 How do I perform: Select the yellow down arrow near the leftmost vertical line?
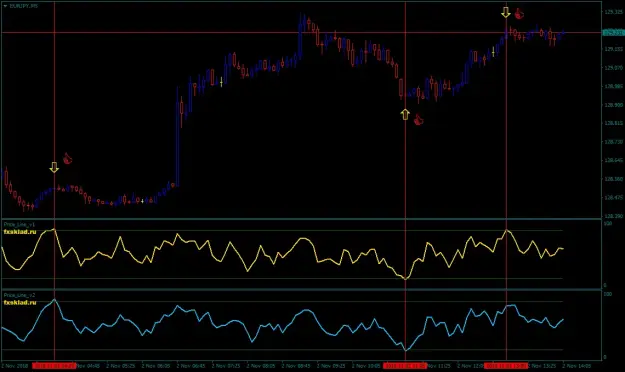coord(54,167)
